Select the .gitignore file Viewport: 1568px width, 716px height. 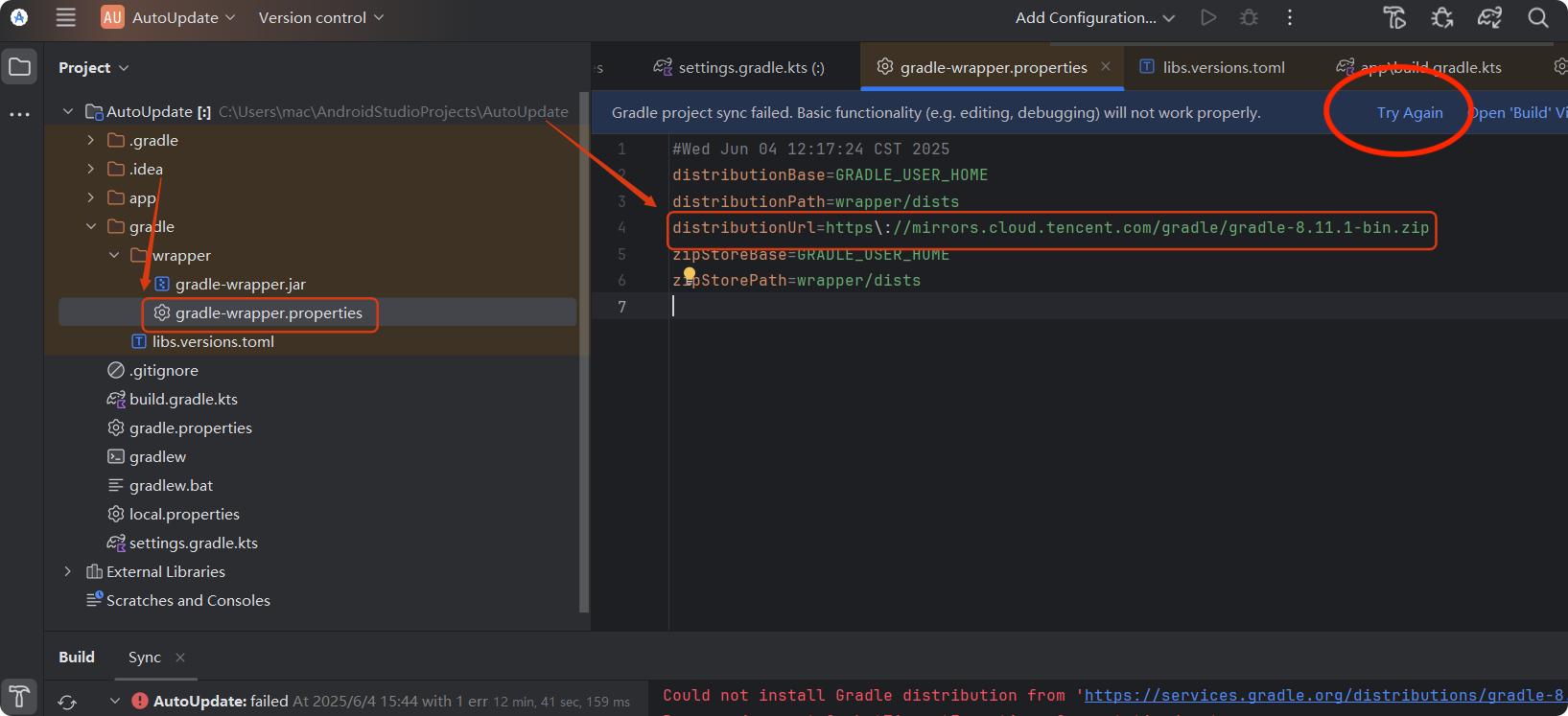[x=164, y=370]
